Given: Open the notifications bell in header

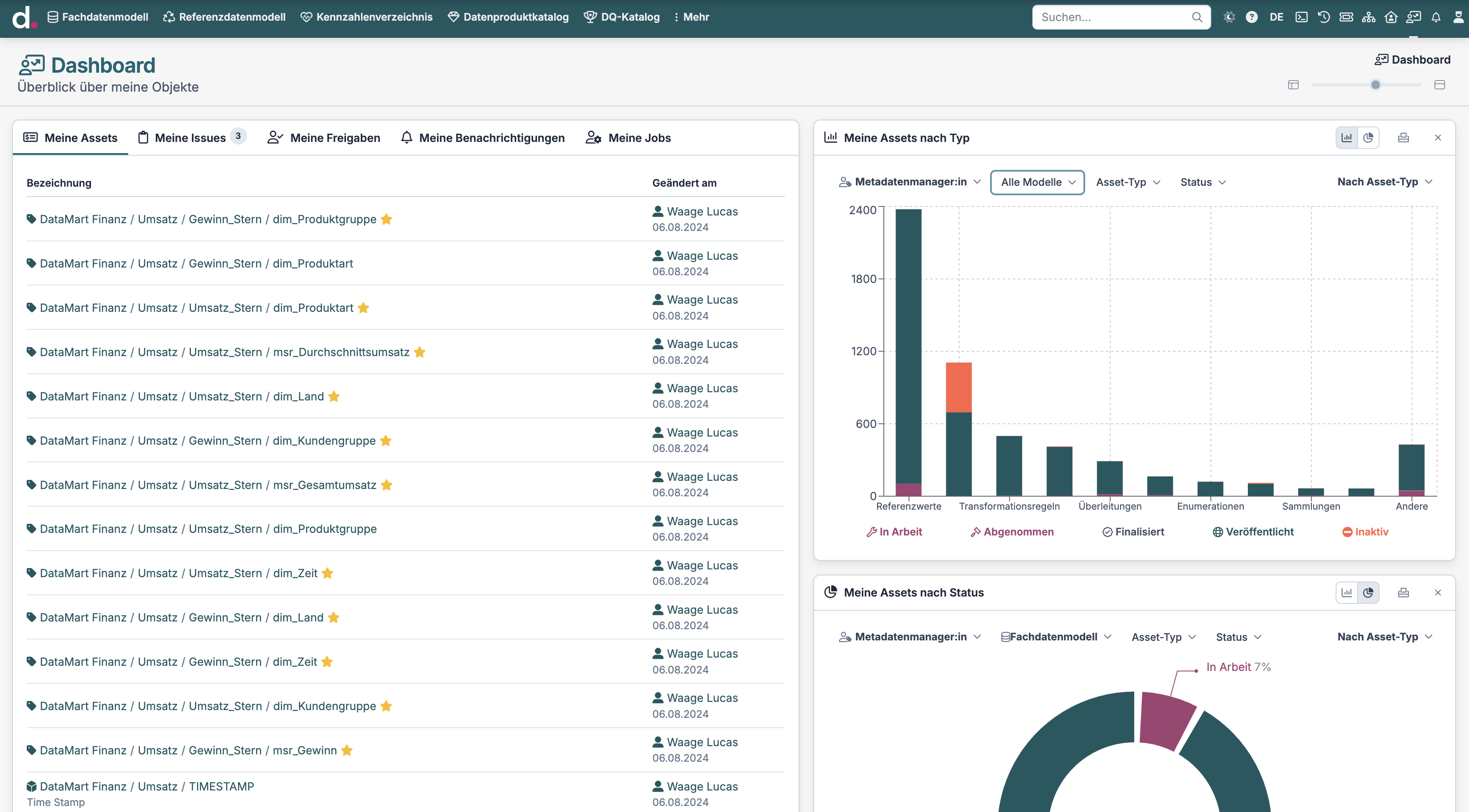Looking at the screenshot, I should [1436, 17].
